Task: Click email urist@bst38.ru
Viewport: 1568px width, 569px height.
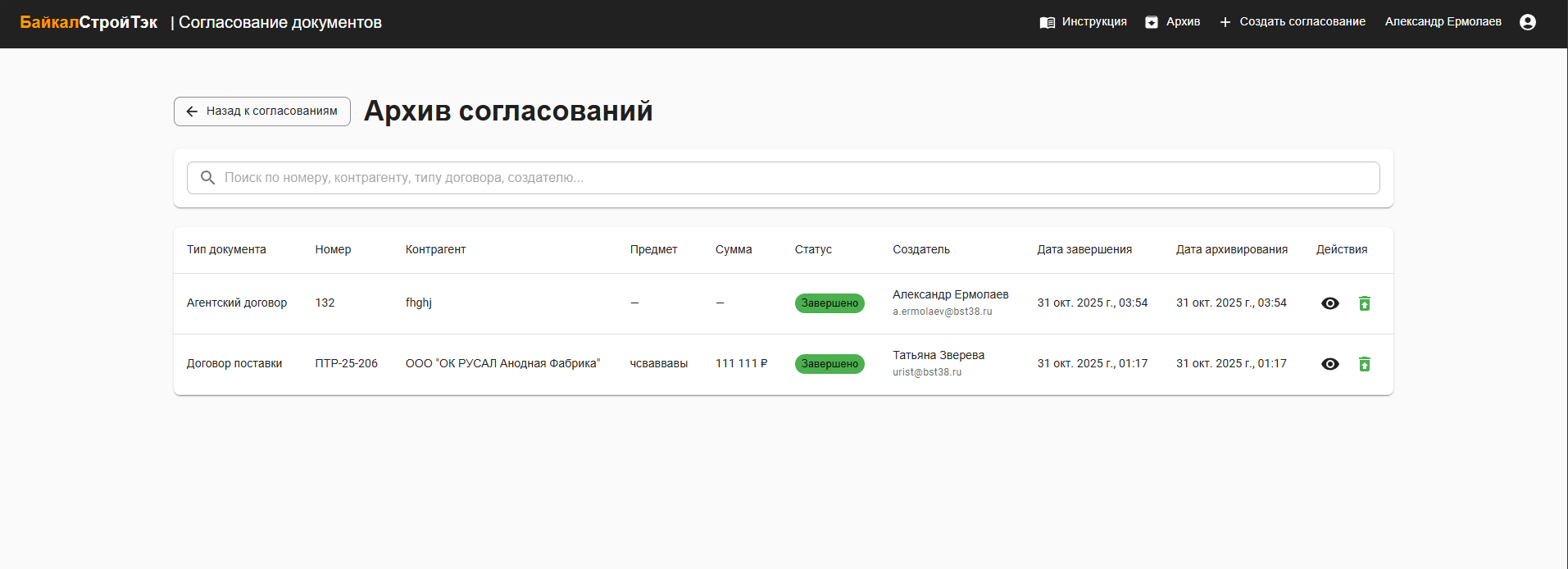Action: (x=927, y=373)
